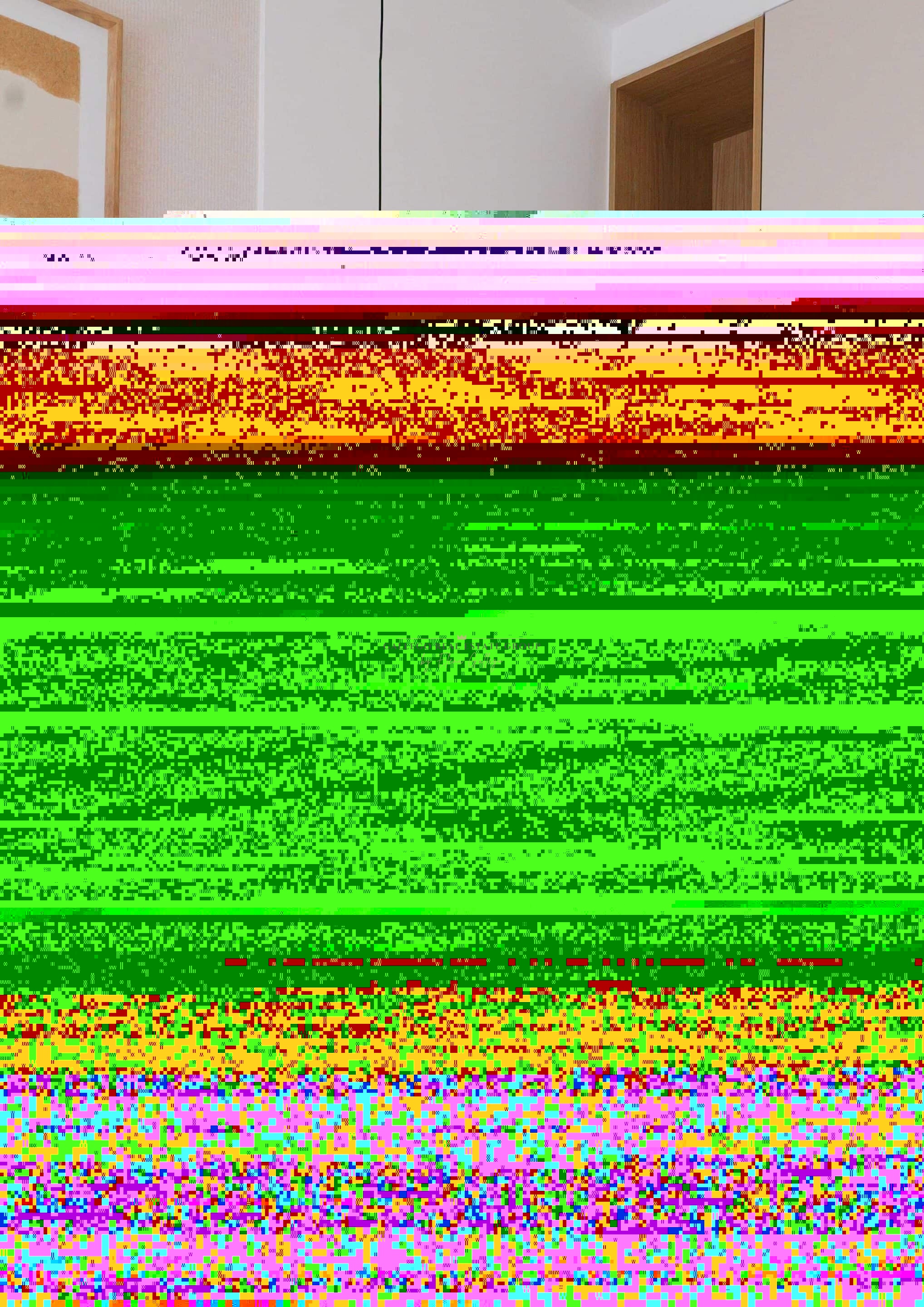The width and height of the screenshot is (924, 1307).
Task: Click the short red bar below dashed line
Action: (x=609, y=983)
